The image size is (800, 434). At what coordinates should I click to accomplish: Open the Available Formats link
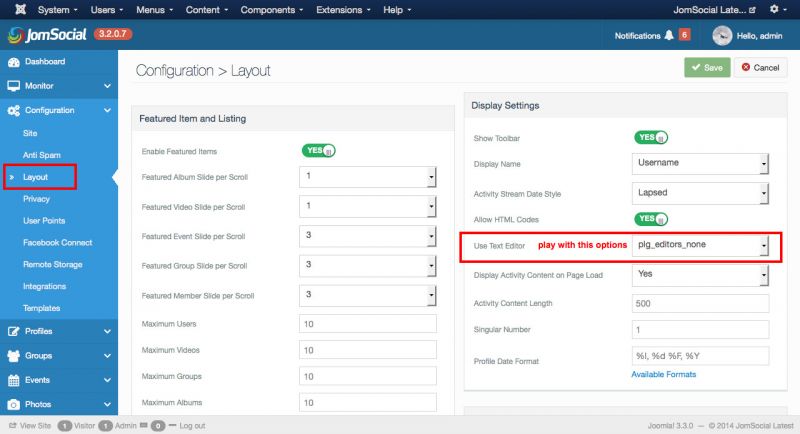point(663,374)
